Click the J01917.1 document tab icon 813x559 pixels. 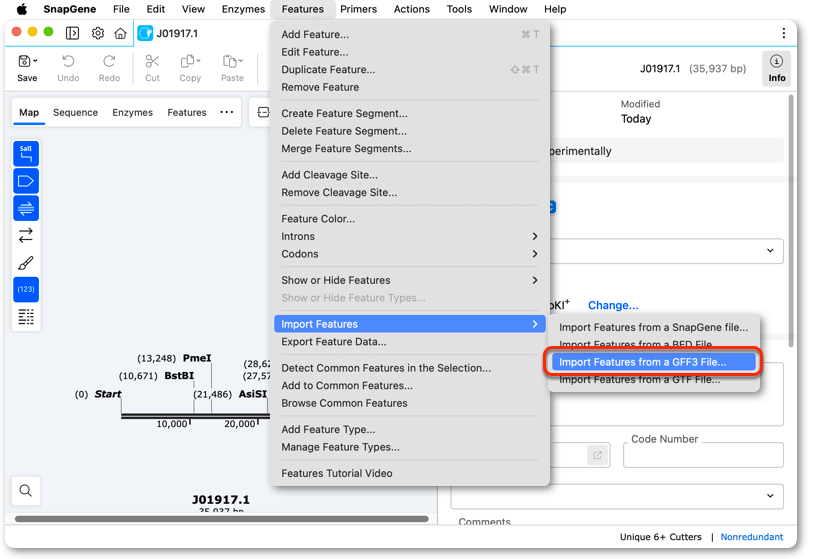pyautogui.click(x=145, y=33)
